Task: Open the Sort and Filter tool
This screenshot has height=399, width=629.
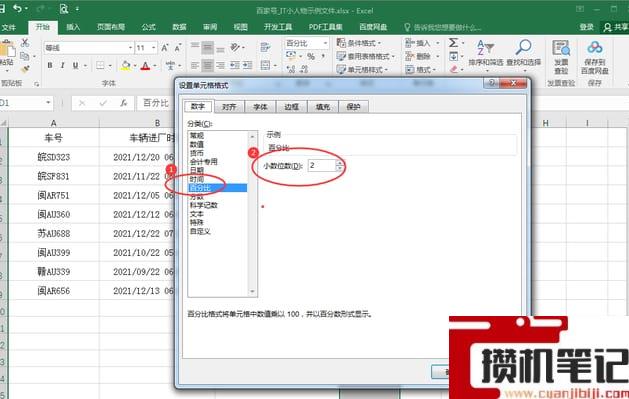Action: [x=485, y=55]
